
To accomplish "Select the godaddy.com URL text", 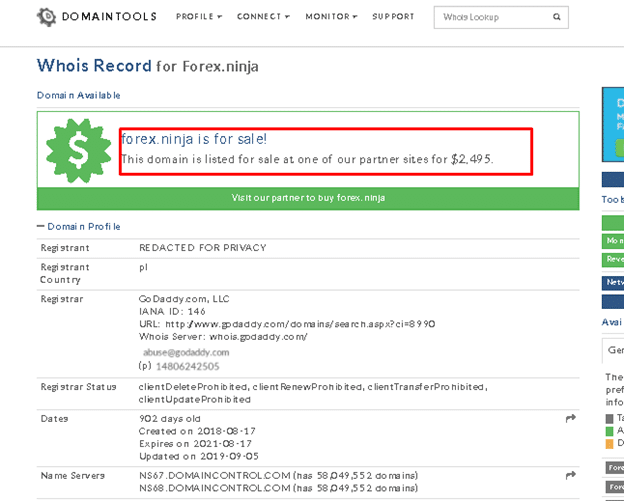I will click(300, 324).
